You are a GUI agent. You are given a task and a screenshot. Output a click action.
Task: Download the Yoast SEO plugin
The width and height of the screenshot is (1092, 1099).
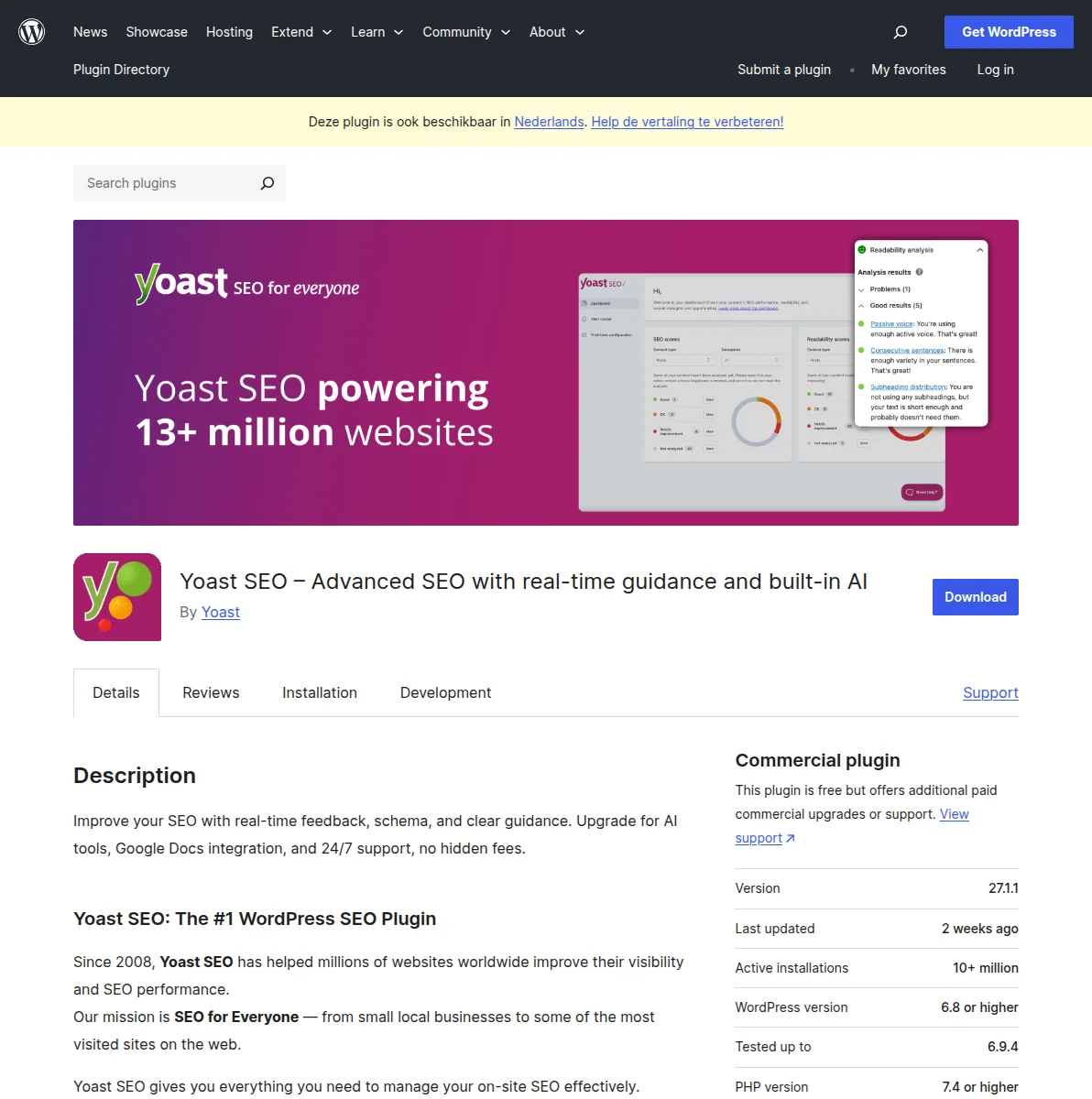pos(975,596)
